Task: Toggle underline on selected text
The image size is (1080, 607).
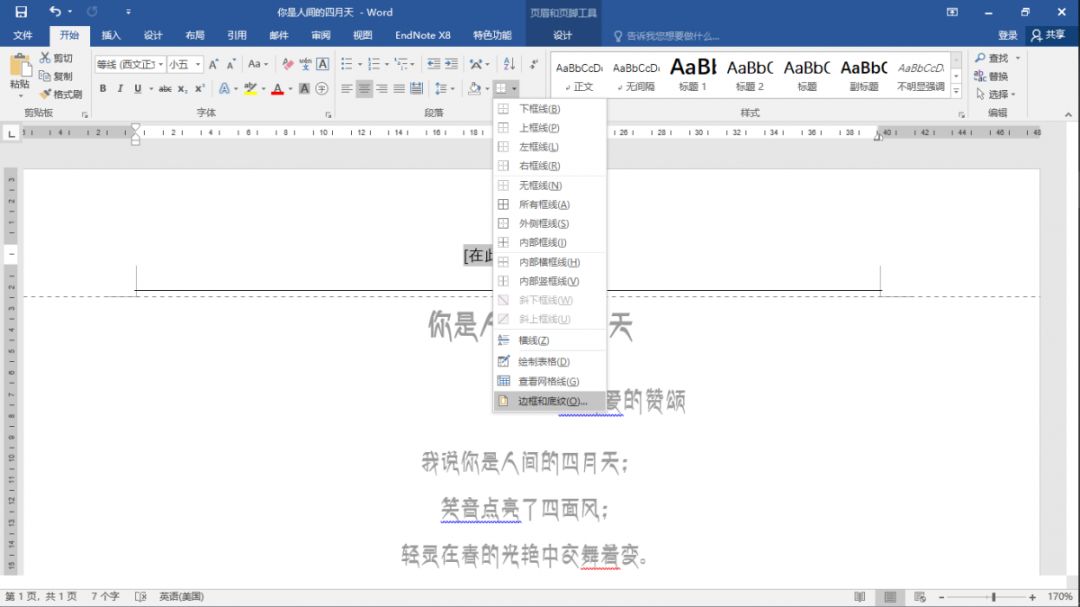Action: tap(136, 88)
